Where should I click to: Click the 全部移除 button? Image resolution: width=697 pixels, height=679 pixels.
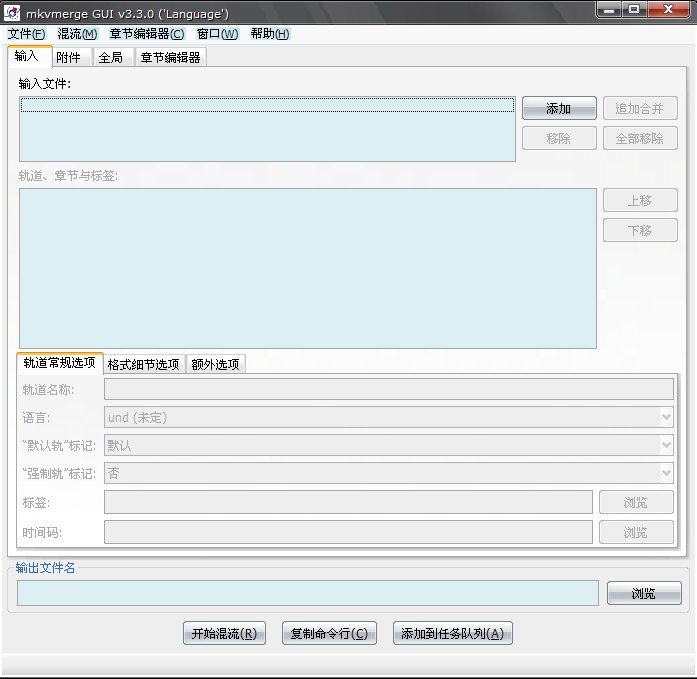[x=640, y=138]
